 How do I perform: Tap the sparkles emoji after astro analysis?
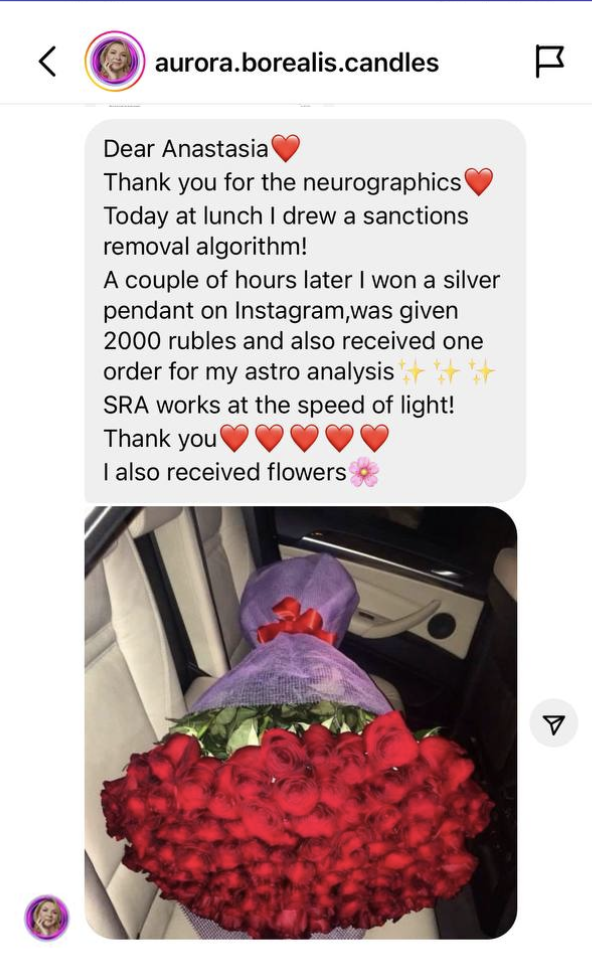click(x=447, y=371)
